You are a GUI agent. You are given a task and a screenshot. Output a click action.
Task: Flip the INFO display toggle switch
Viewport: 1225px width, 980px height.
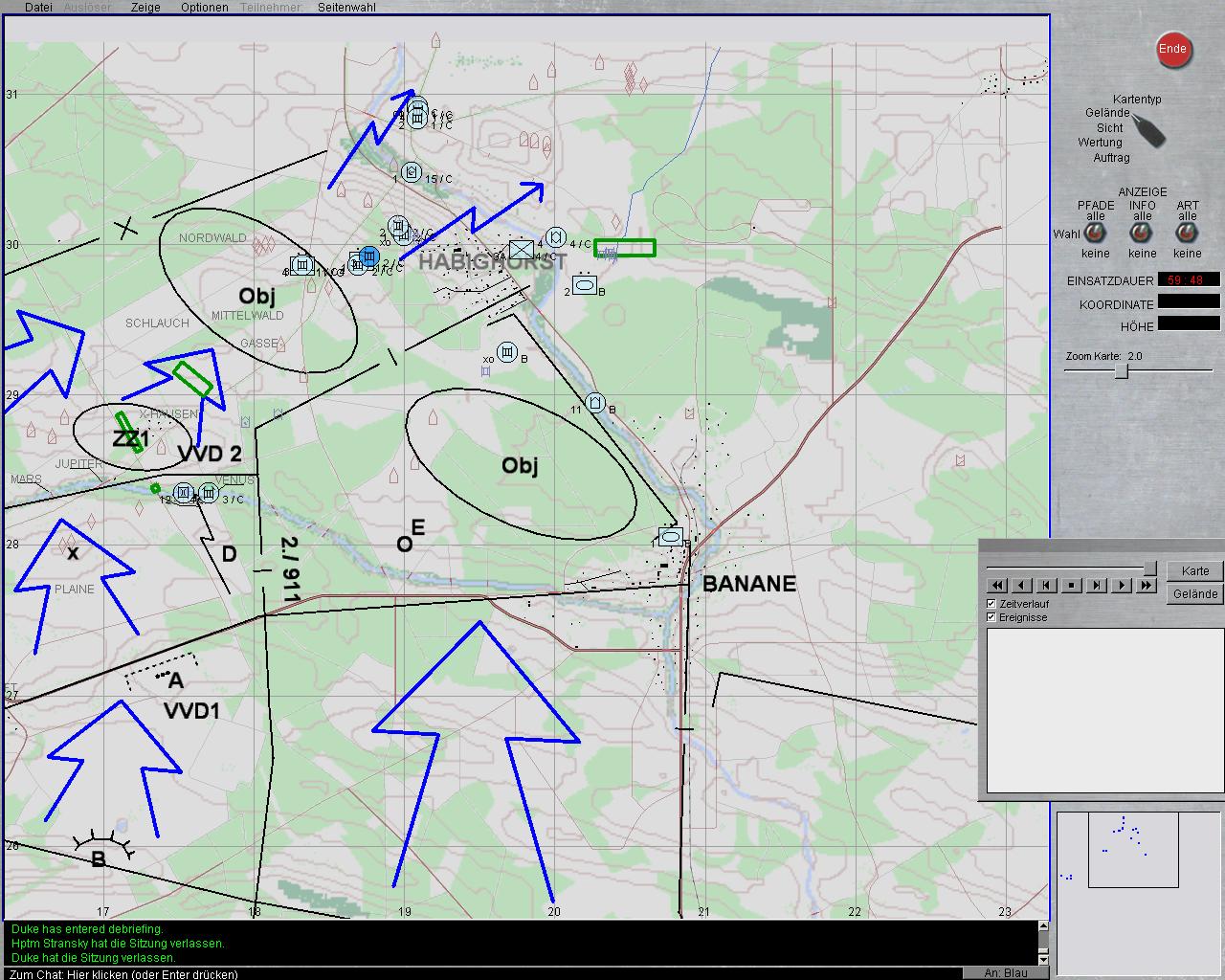tap(1142, 234)
